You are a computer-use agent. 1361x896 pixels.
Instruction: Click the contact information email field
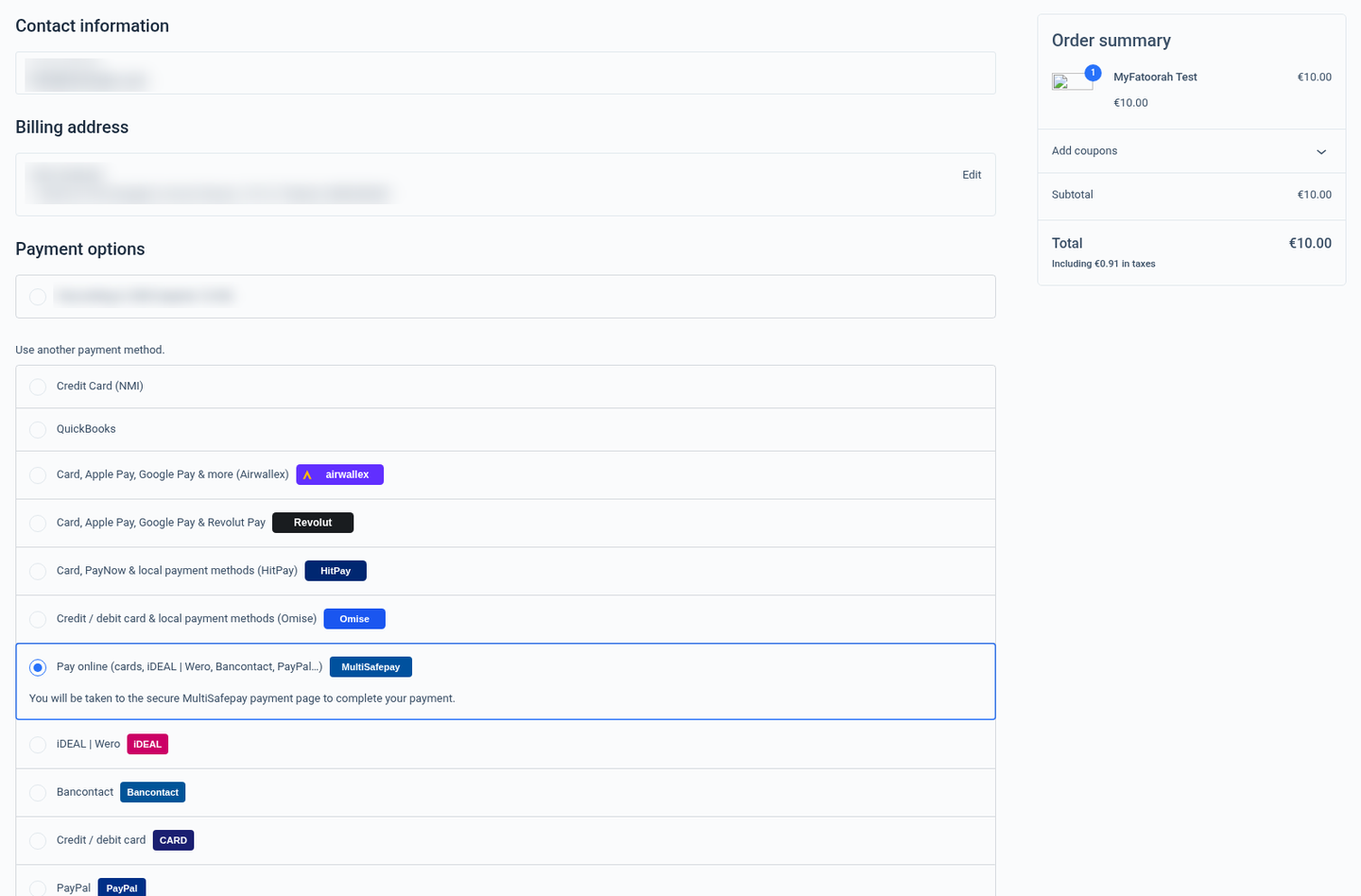[x=506, y=73]
